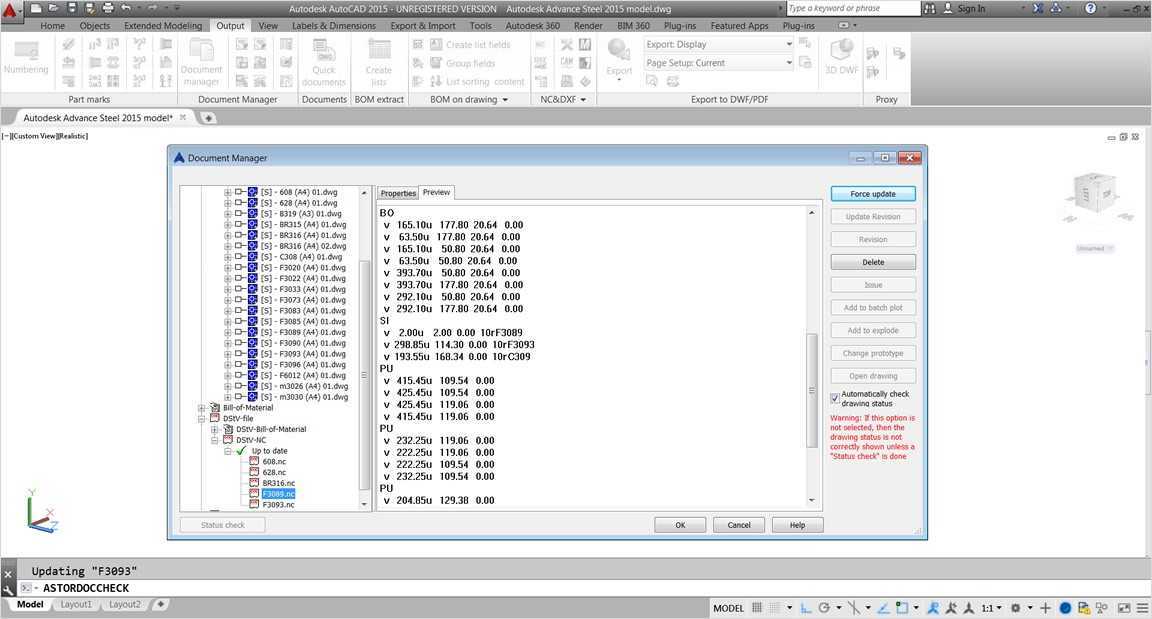Click the OK button in Document Manager
Screen dimensions: 1152x619
click(x=680, y=525)
